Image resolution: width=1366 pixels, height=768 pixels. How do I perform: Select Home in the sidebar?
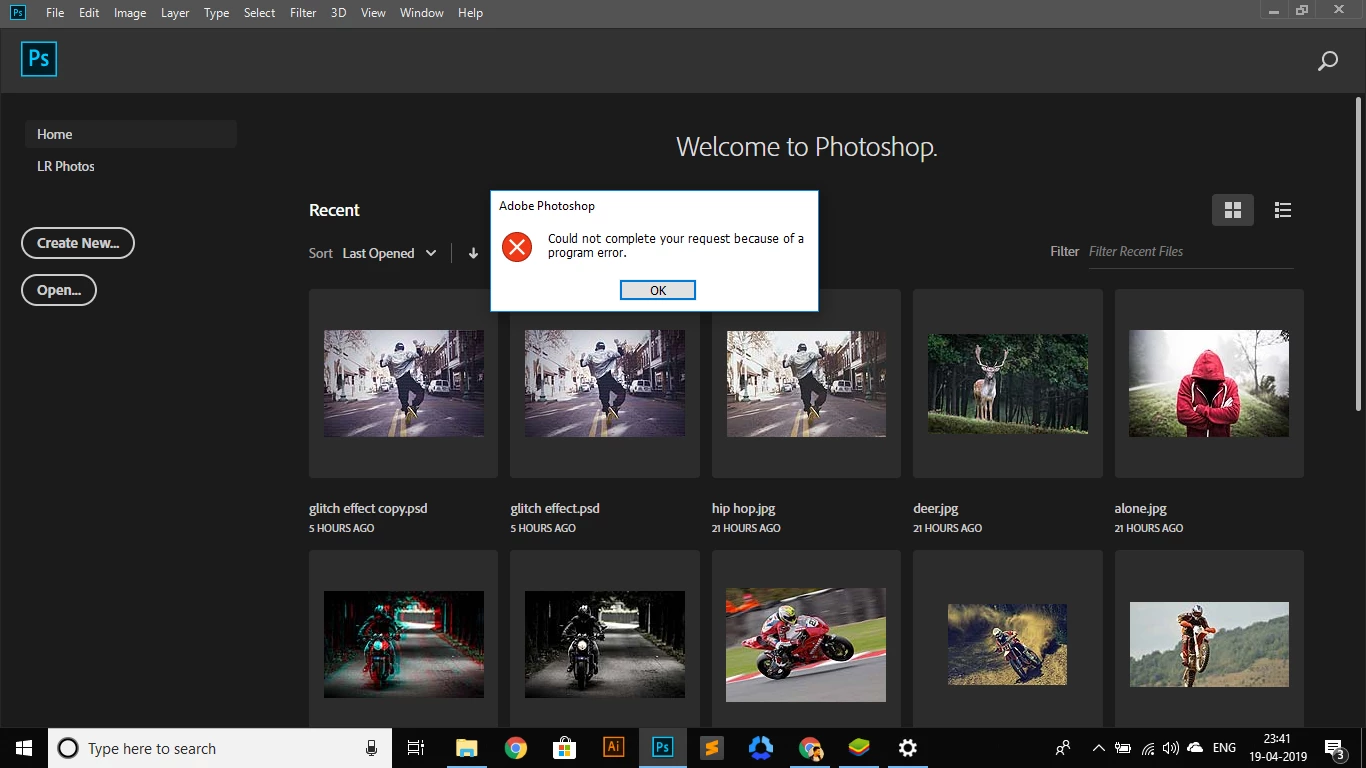(x=131, y=134)
